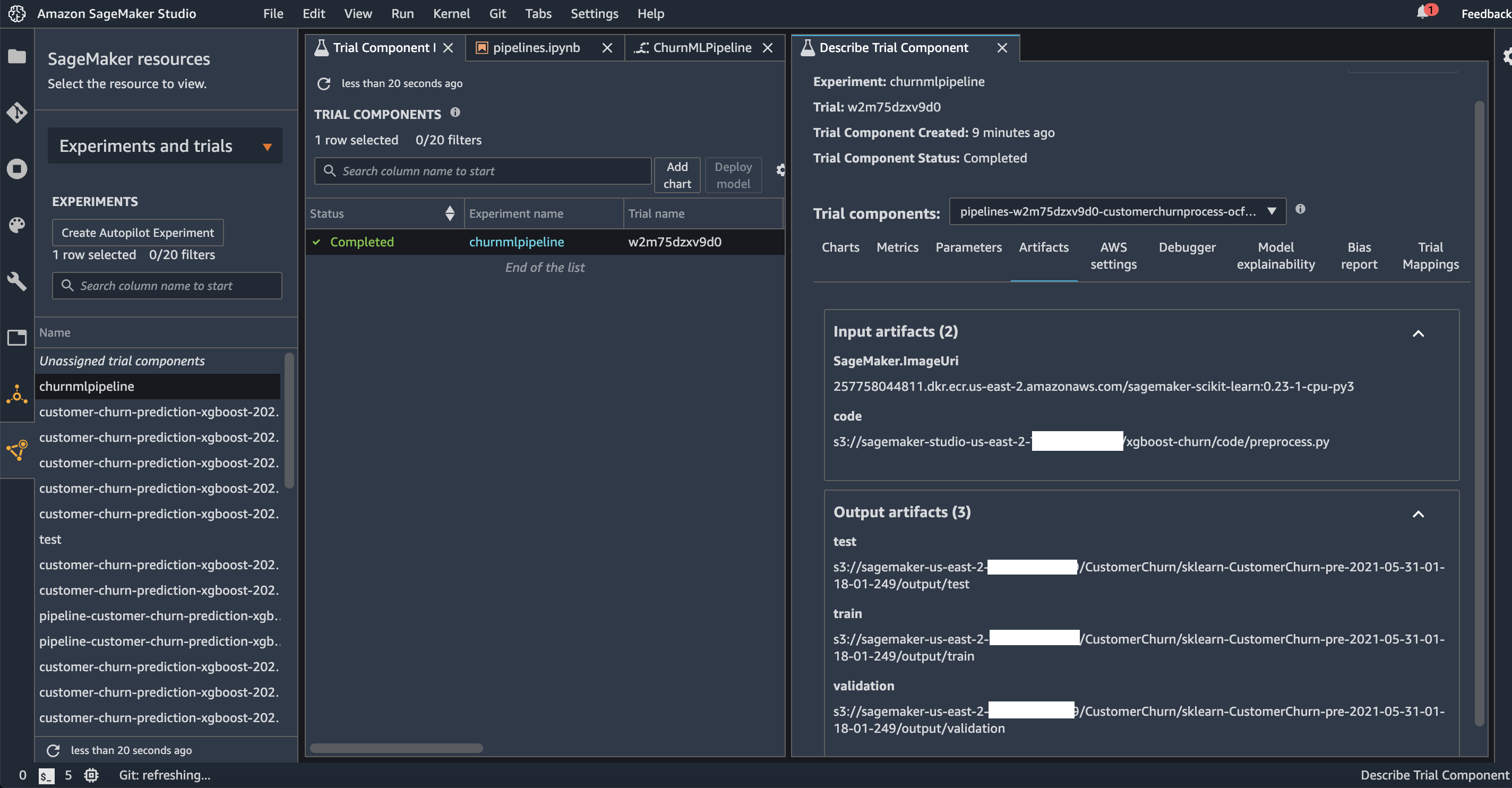
Task: Open the Run menu
Action: click(x=402, y=13)
